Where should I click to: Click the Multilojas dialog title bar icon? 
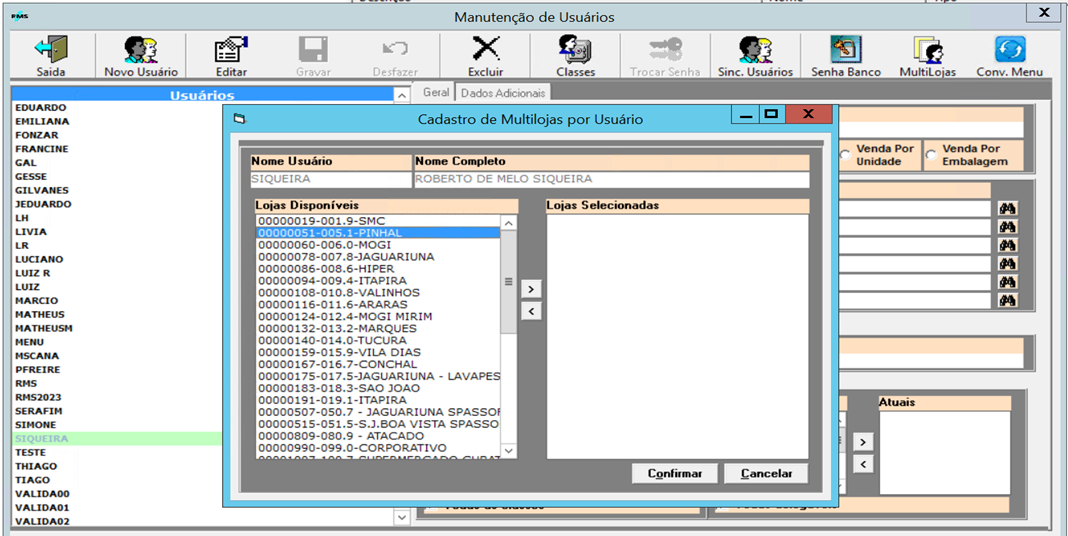[x=238, y=119]
